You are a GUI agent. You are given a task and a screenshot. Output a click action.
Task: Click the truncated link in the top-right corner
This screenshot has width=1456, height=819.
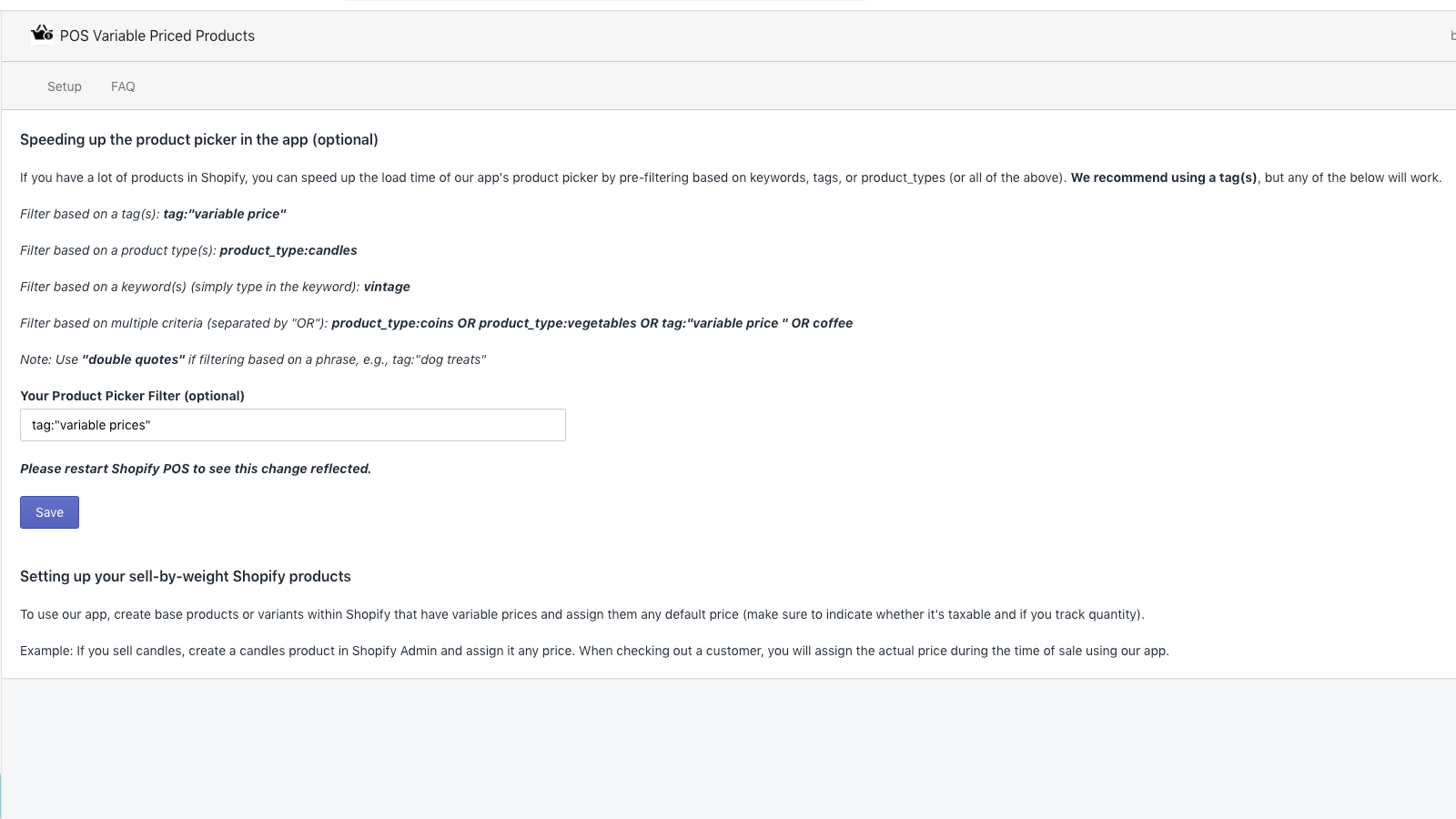tap(1451, 35)
